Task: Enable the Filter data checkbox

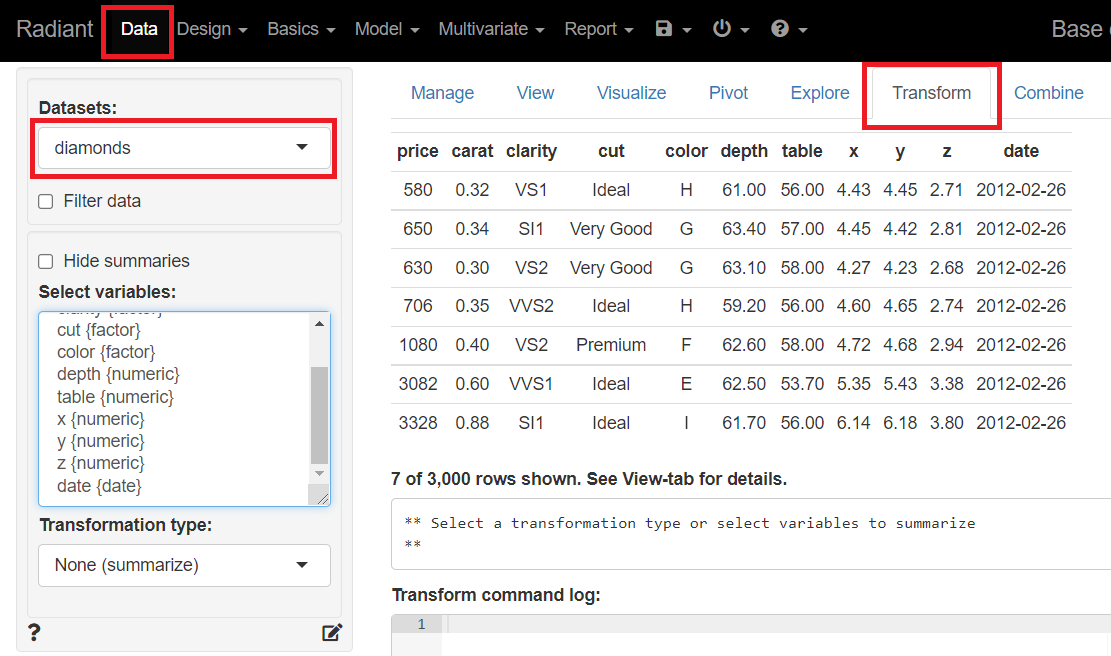Action: (46, 201)
